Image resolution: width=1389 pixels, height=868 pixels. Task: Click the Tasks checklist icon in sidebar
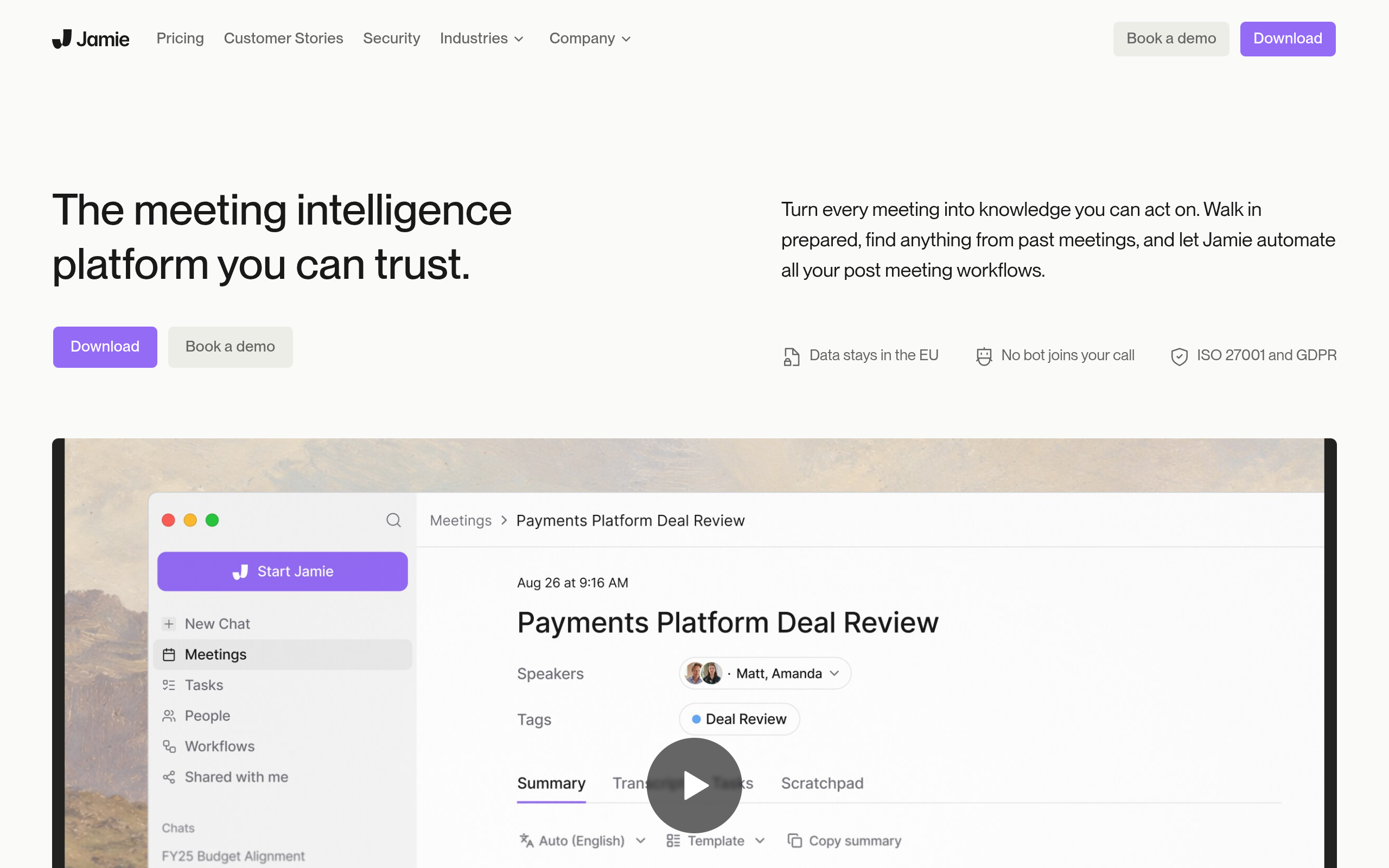[x=169, y=685]
